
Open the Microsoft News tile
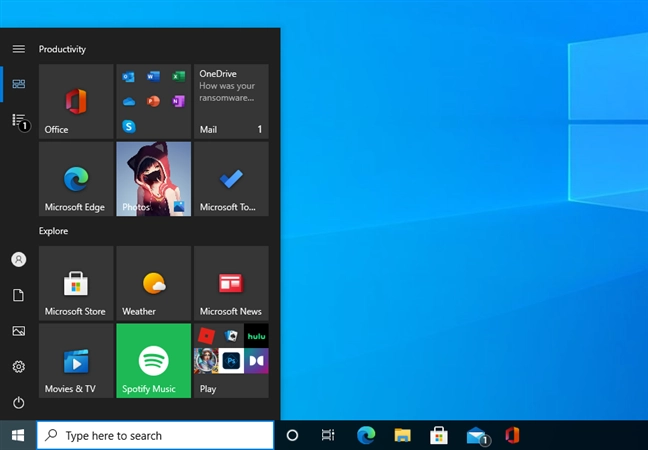coord(231,283)
